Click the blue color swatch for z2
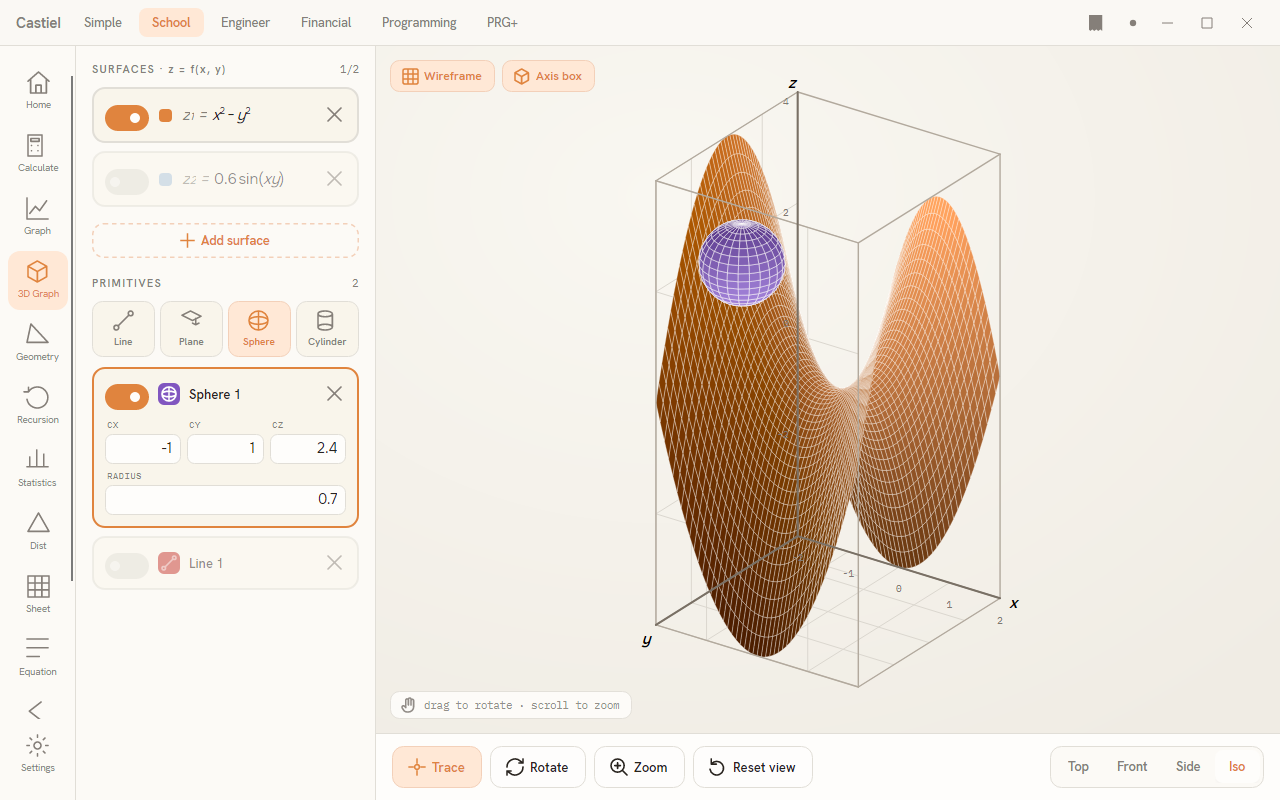The image size is (1280, 800). click(166, 179)
